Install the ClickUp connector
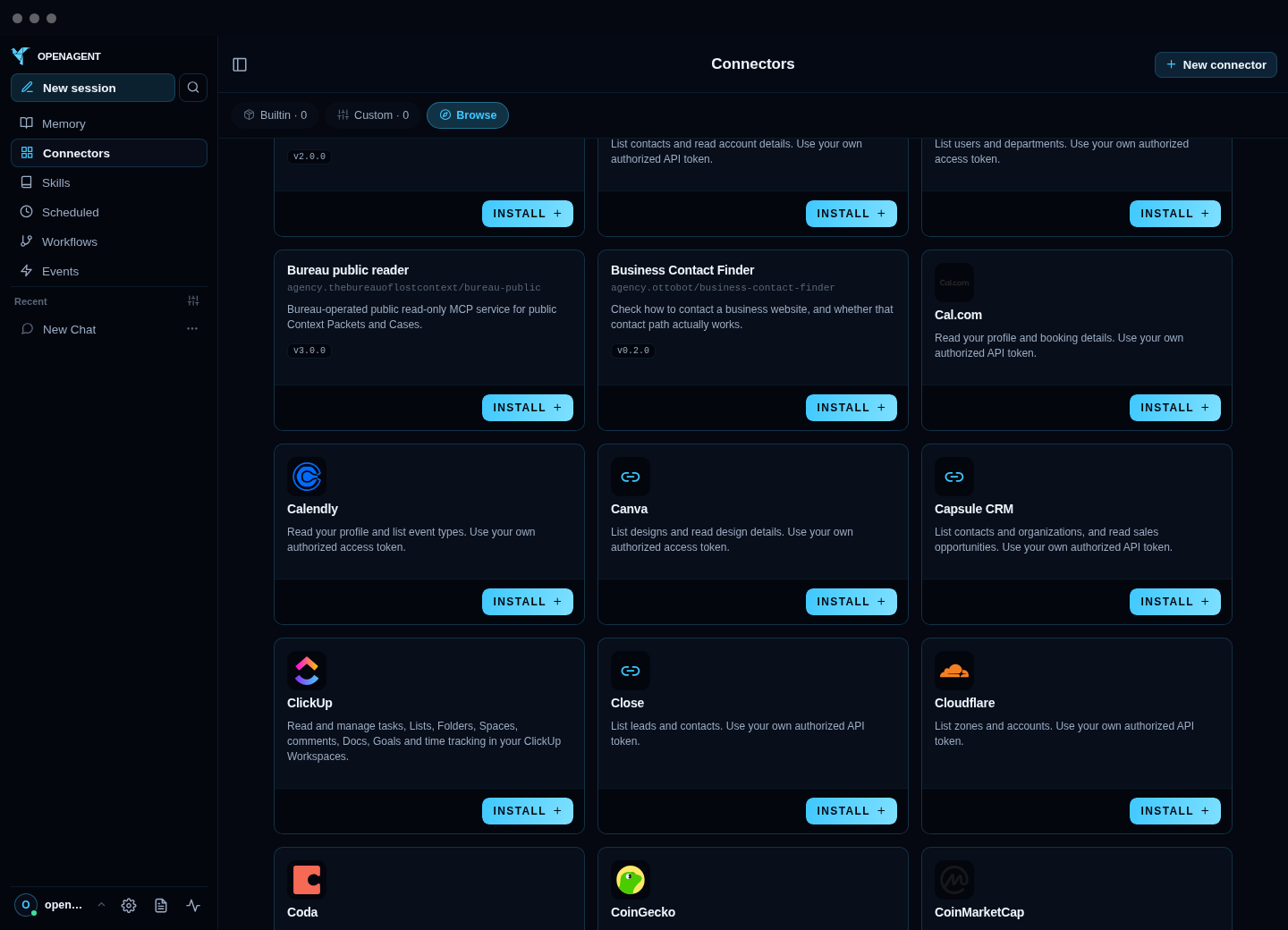This screenshot has height=930, width=1288. tap(528, 811)
